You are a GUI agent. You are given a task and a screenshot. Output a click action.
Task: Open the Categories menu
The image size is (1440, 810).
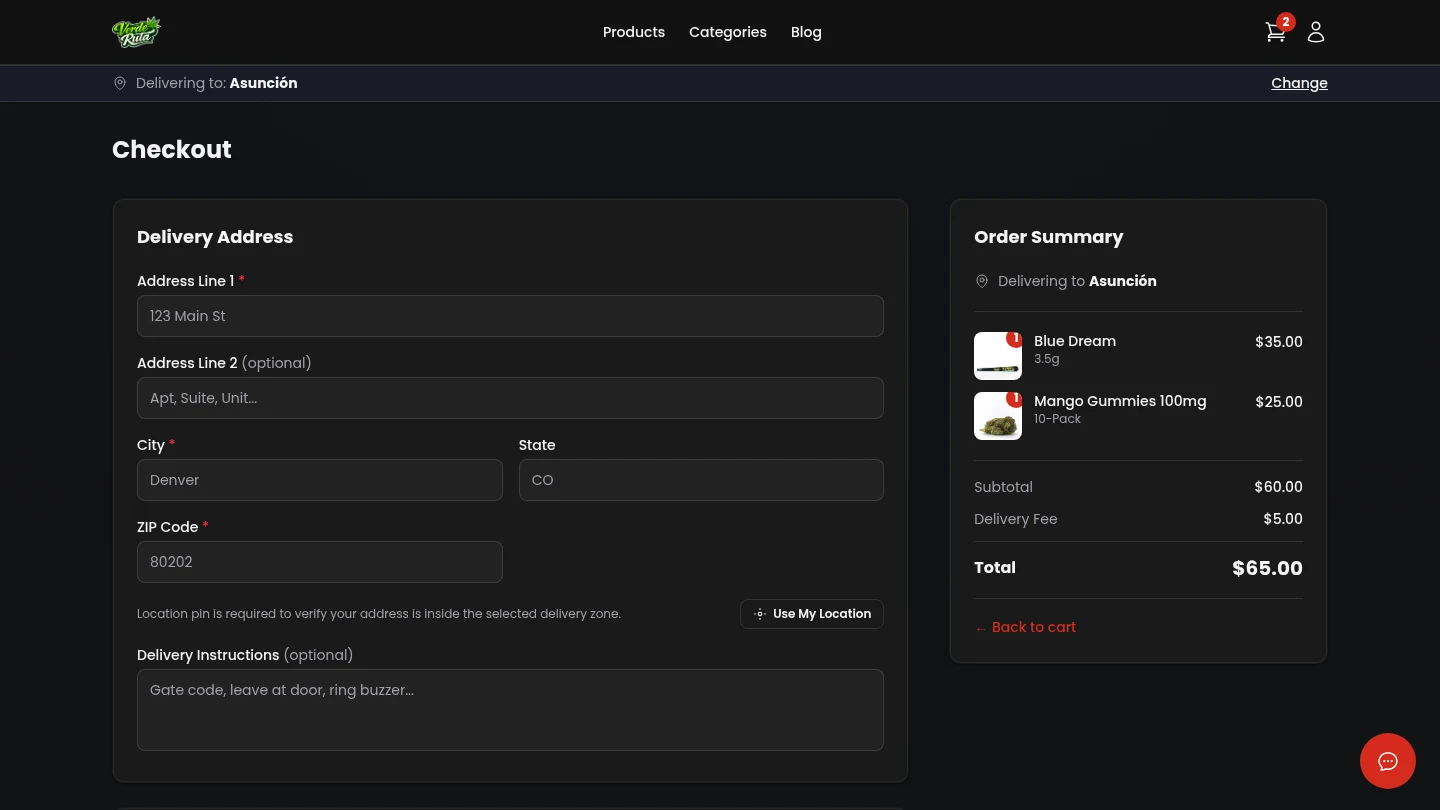728,32
